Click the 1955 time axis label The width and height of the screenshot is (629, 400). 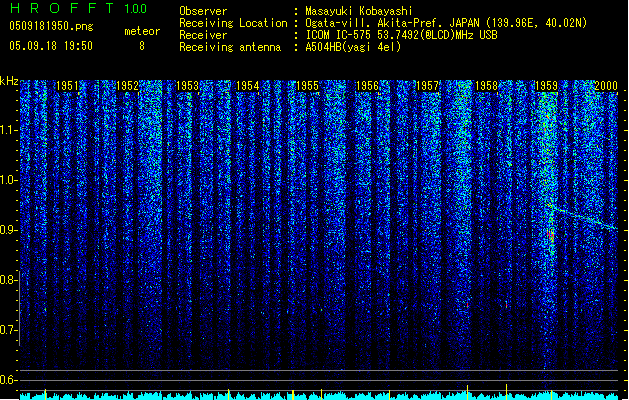pos(307,86)
